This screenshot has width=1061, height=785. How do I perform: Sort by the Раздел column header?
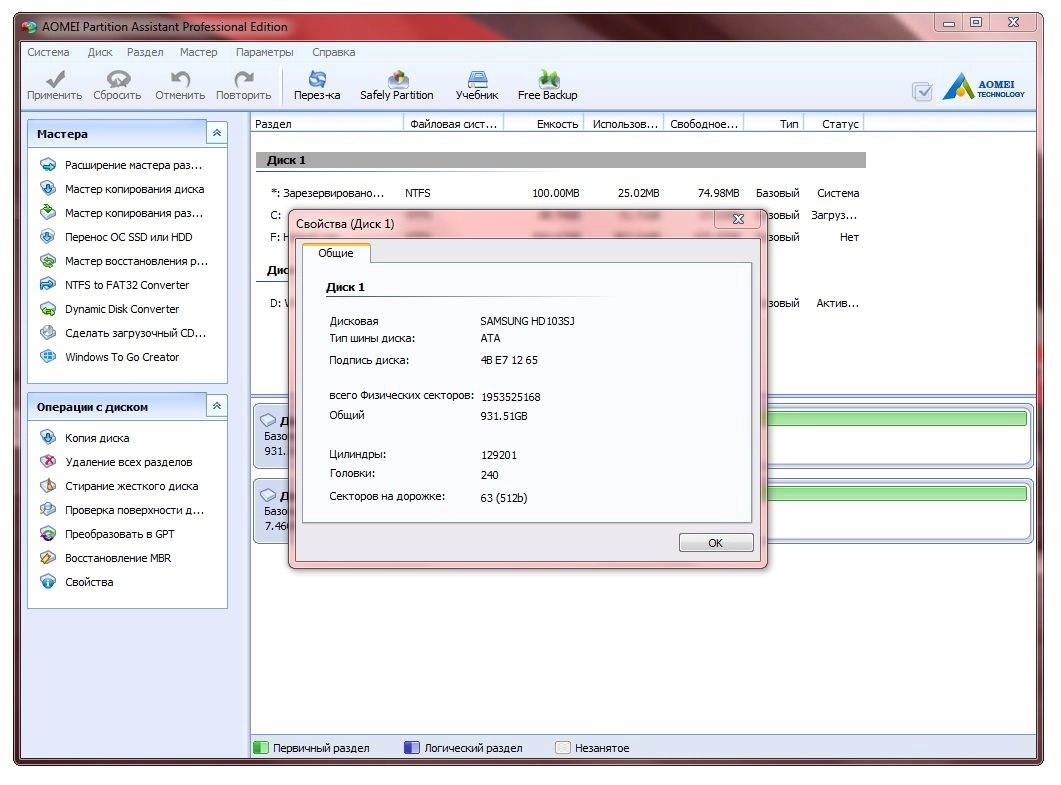point(327,124)
